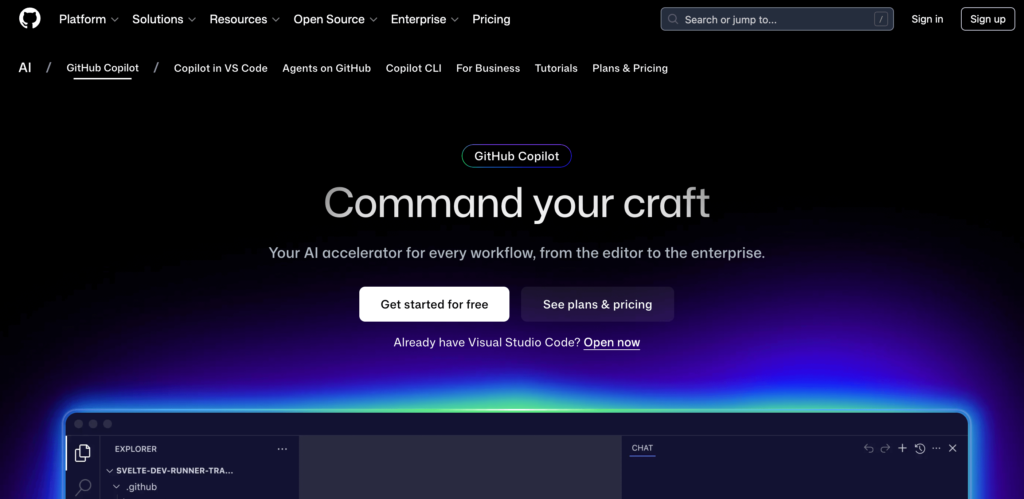1024x499 pixels.
Task: Close the chat panel with X
Action: [x=953, y=448]
